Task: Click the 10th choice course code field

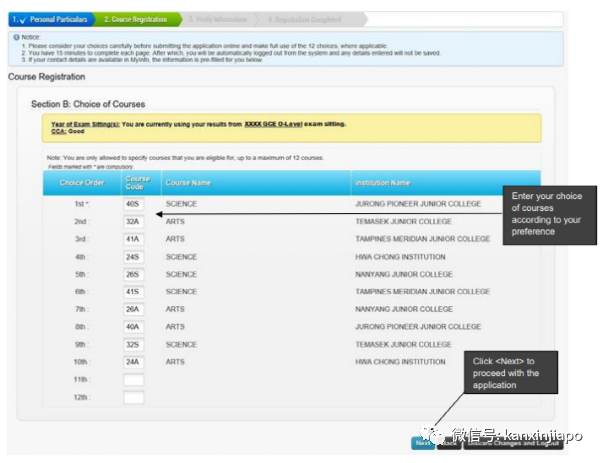Action: pos(133,362)
